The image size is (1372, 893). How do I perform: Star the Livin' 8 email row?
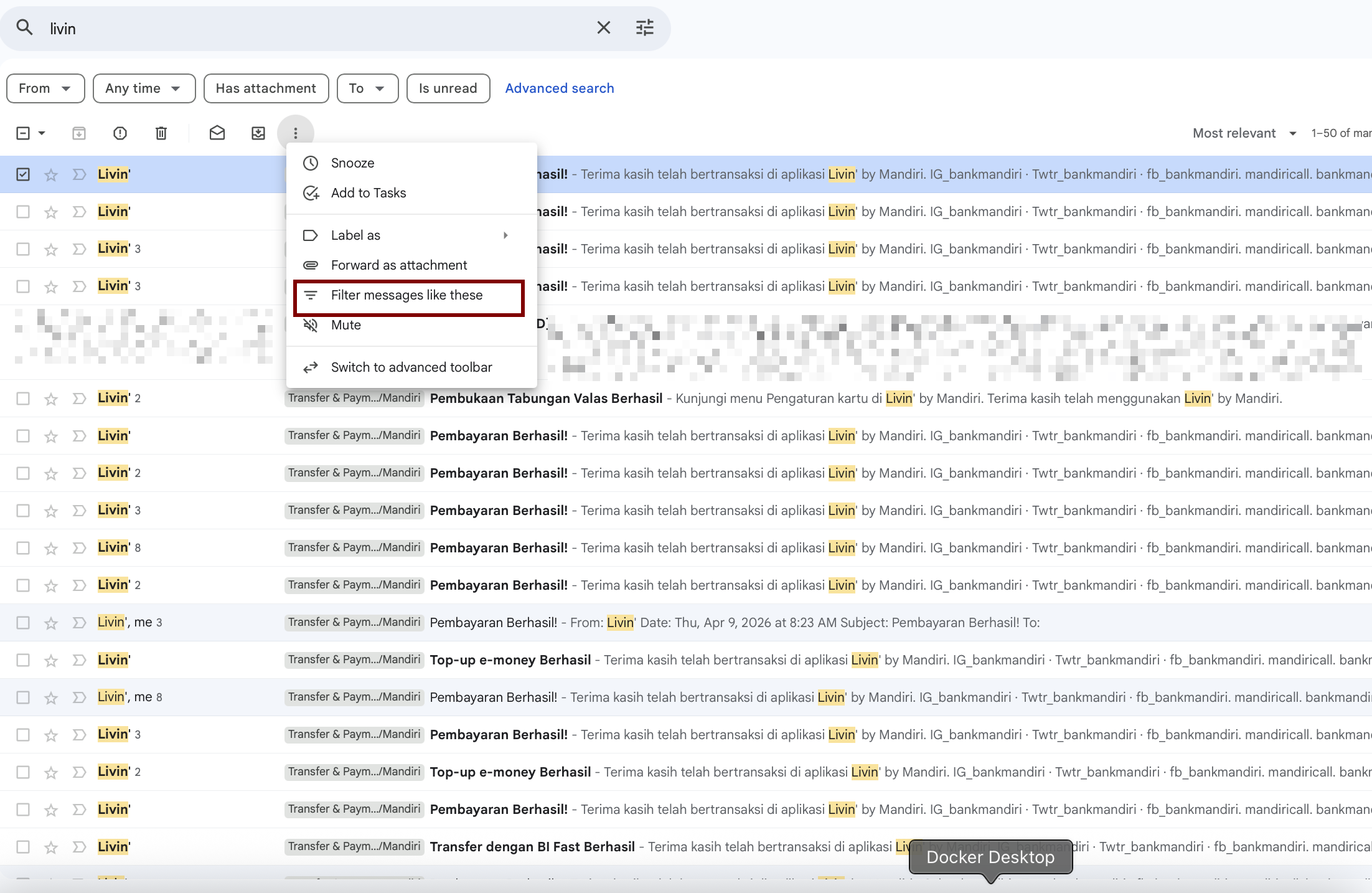click(x=51, y=548)
